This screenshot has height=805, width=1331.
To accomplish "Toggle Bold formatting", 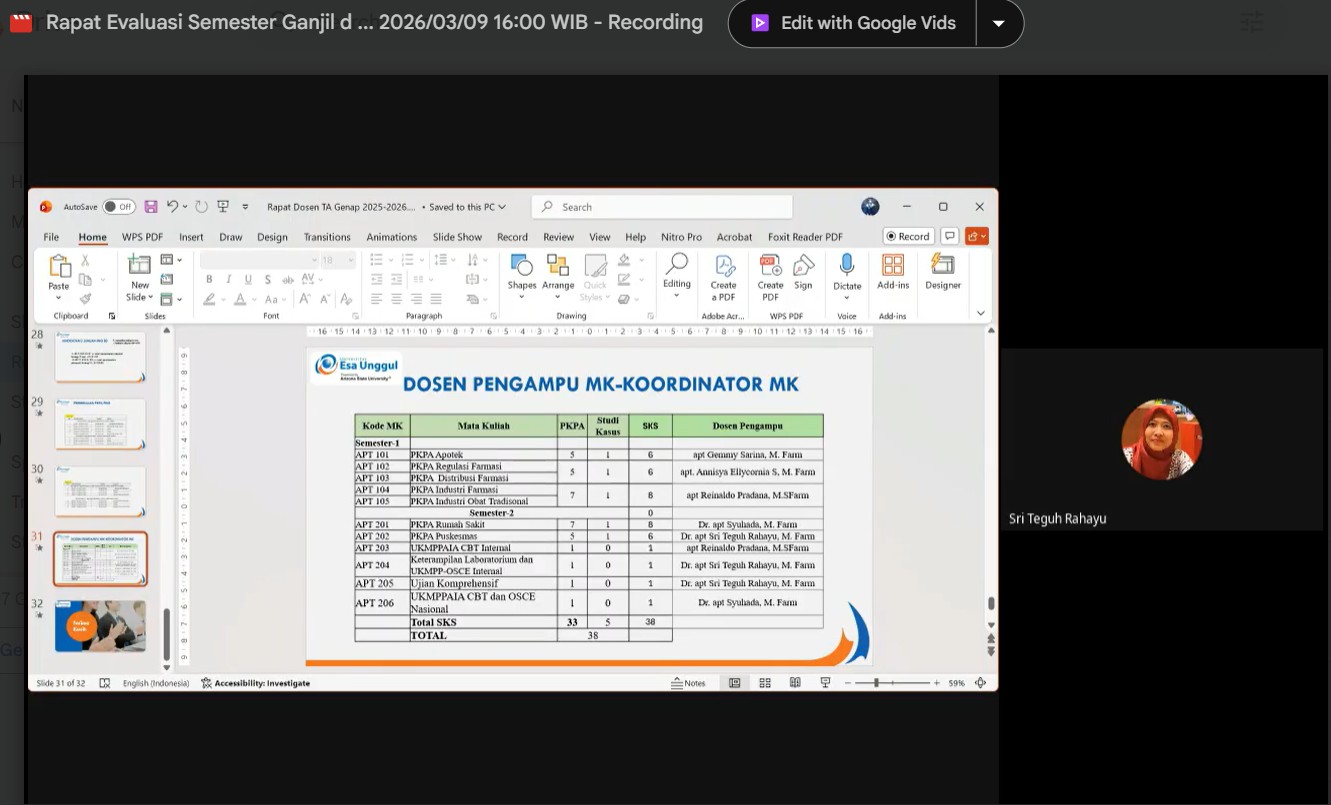I will pyautogui.click(x=209, y=279).
